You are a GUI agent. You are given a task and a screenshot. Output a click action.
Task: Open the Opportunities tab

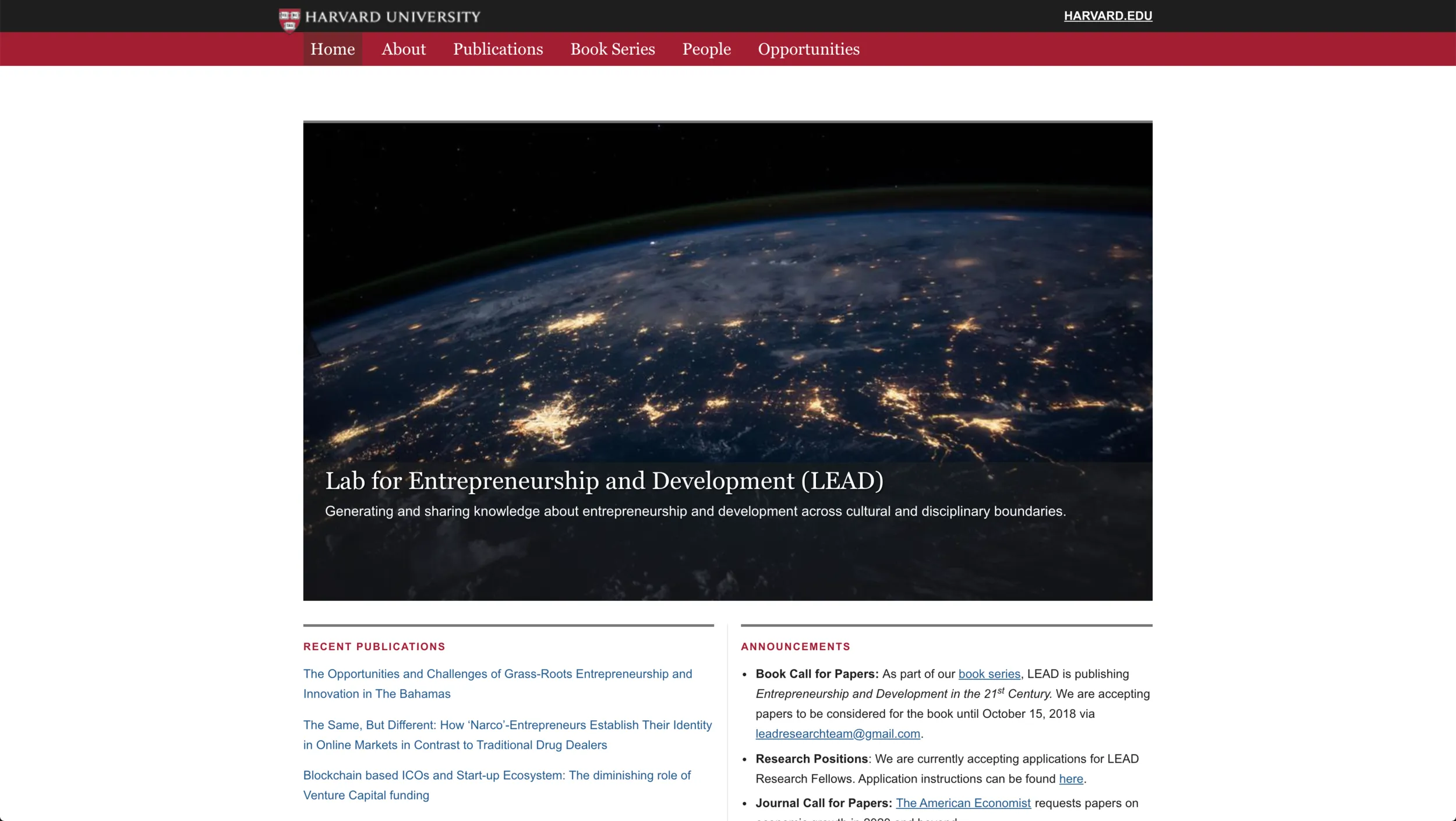pyautogui.click(x=808, y=49)
